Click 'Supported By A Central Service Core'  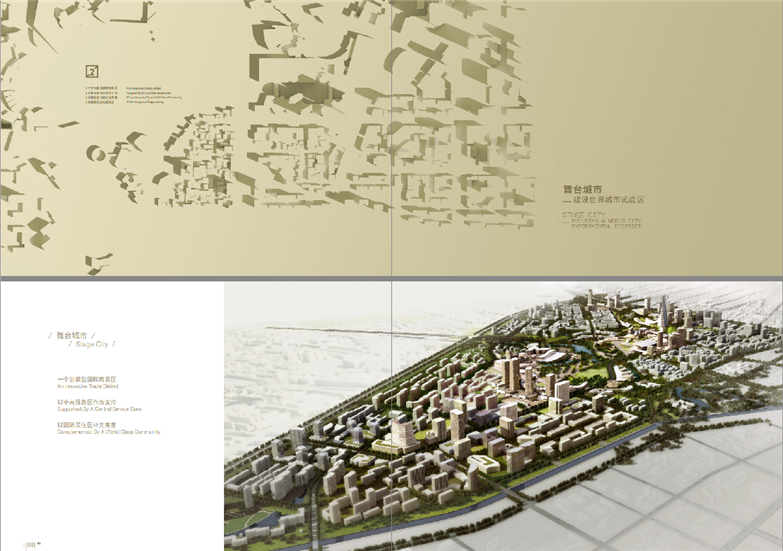99,409
